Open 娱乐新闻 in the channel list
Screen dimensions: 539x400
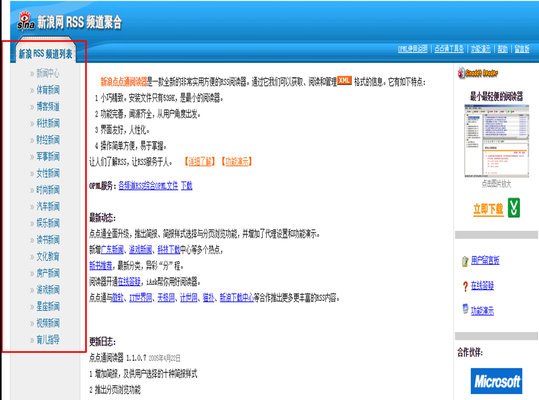tap(48, 223)
